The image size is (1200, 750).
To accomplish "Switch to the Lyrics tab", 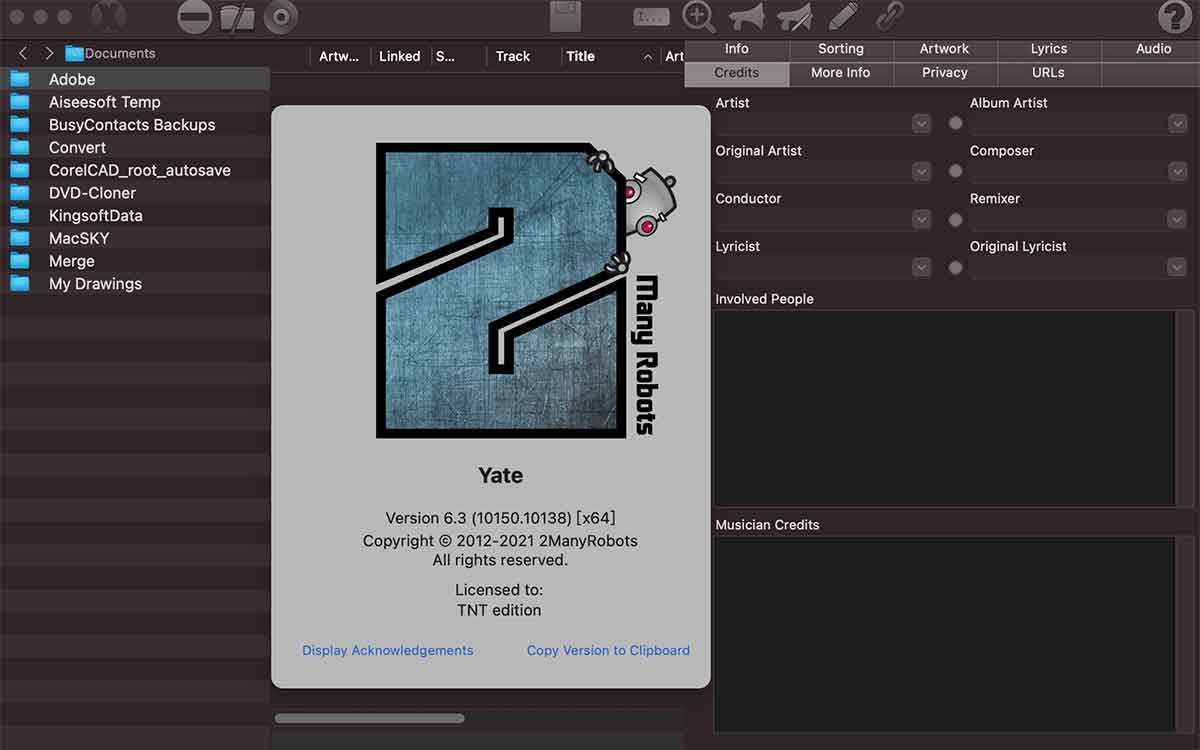I will coord(1048,49).
